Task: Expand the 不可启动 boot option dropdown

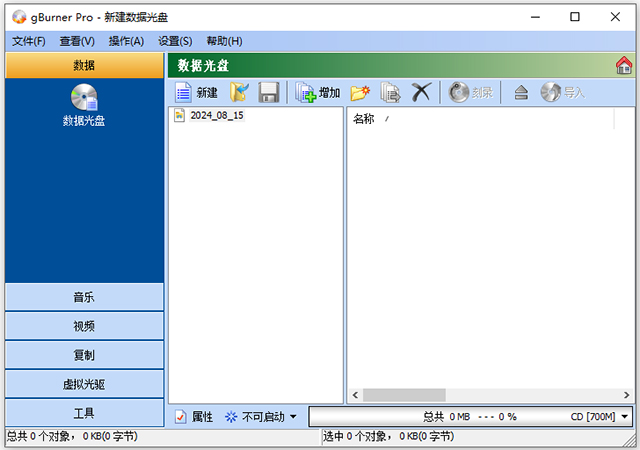Action: (x=293, y=417)
